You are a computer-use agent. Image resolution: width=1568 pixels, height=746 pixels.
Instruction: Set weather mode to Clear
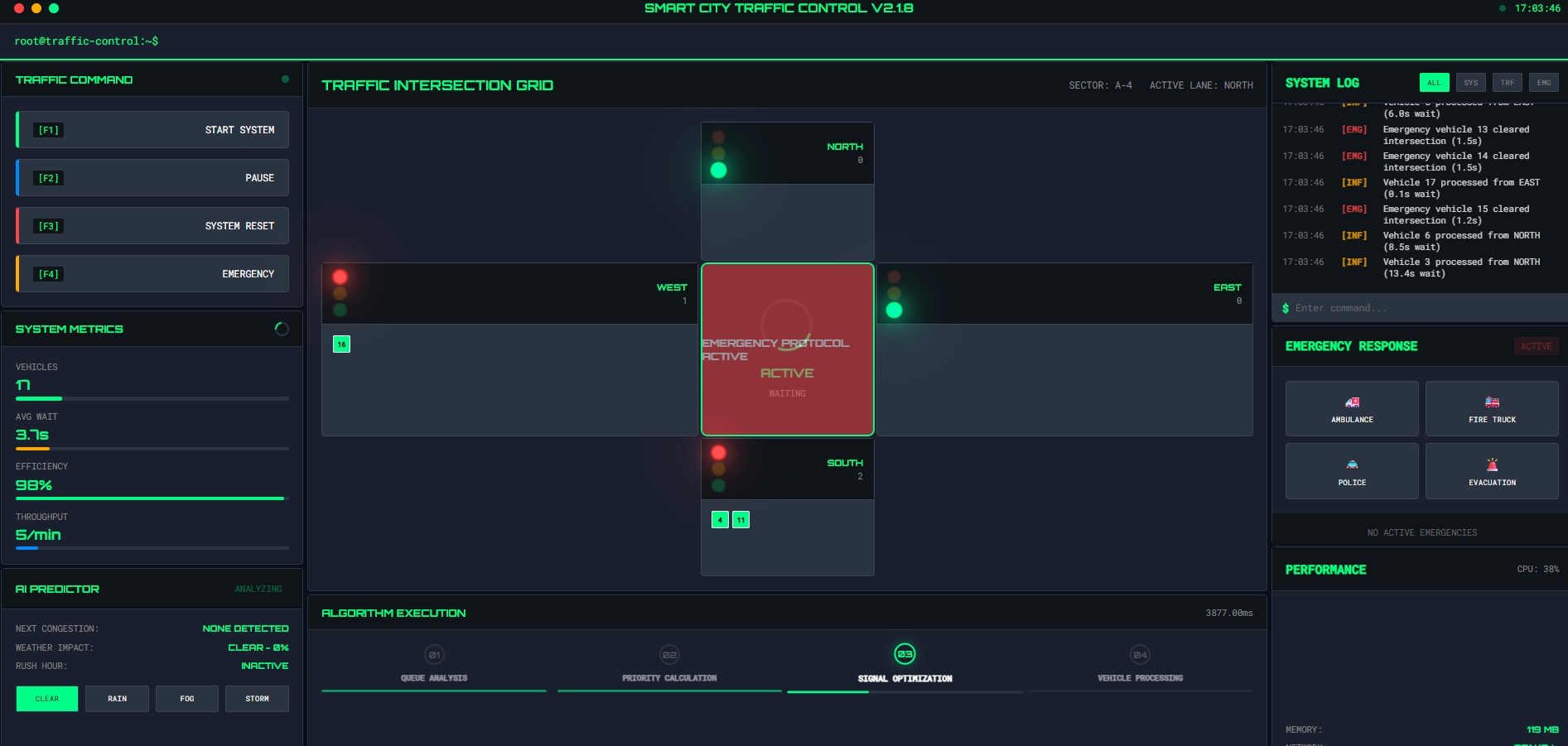(47, 699)
